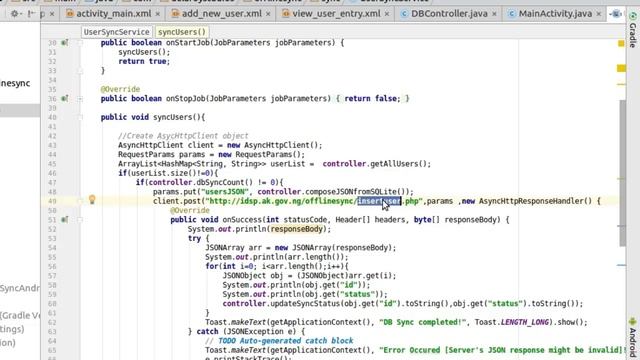The height and width of the screenshot is (360, 640).
Task: Close the view_user_entry.xml tab
Action: tap(387, 14)
